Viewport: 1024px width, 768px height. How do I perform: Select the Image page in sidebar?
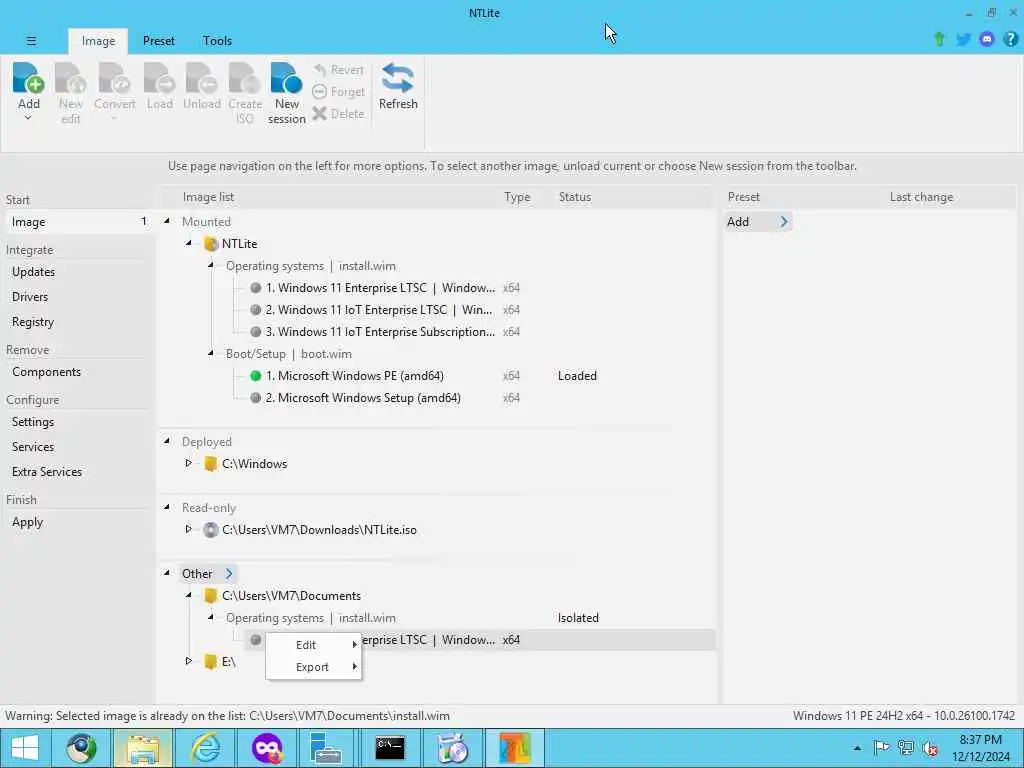click(78, 222)
